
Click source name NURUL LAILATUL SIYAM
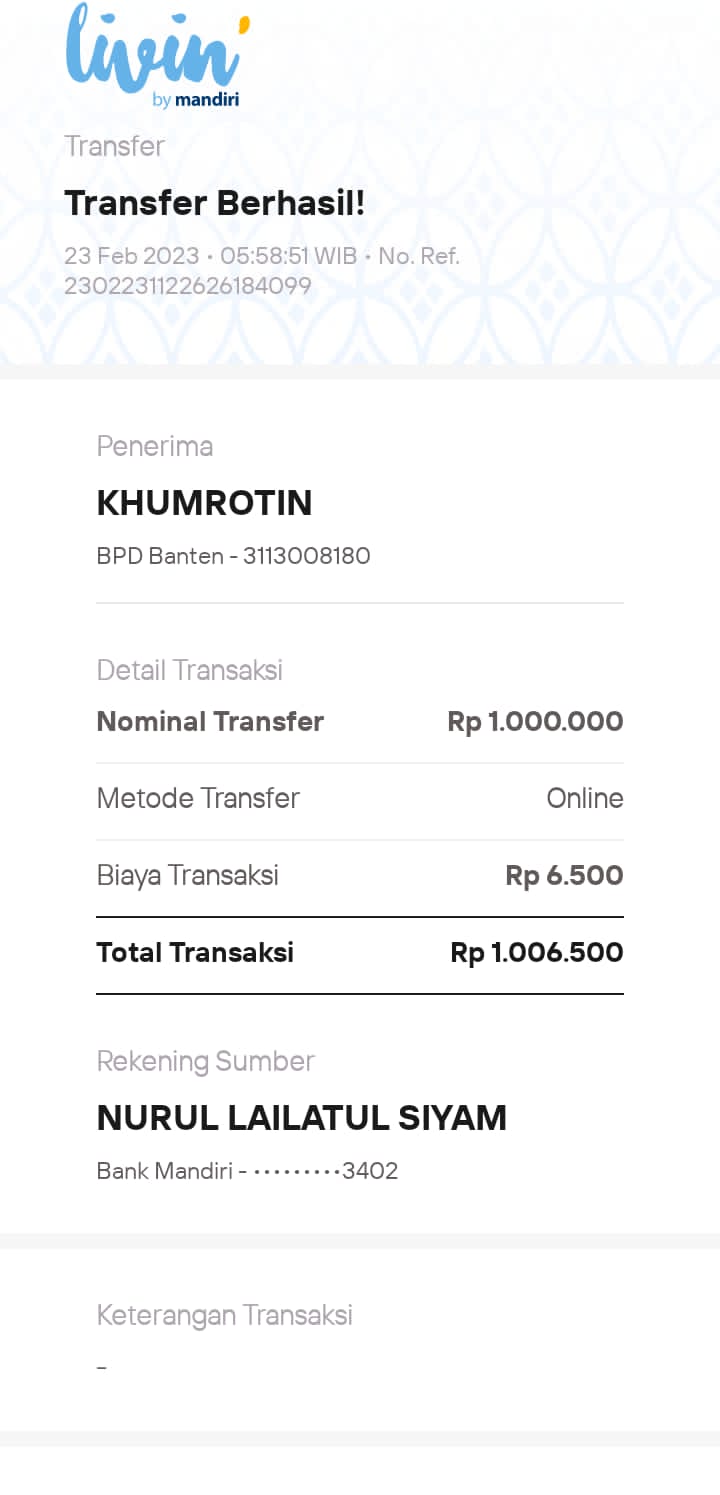coord(301,1118)
